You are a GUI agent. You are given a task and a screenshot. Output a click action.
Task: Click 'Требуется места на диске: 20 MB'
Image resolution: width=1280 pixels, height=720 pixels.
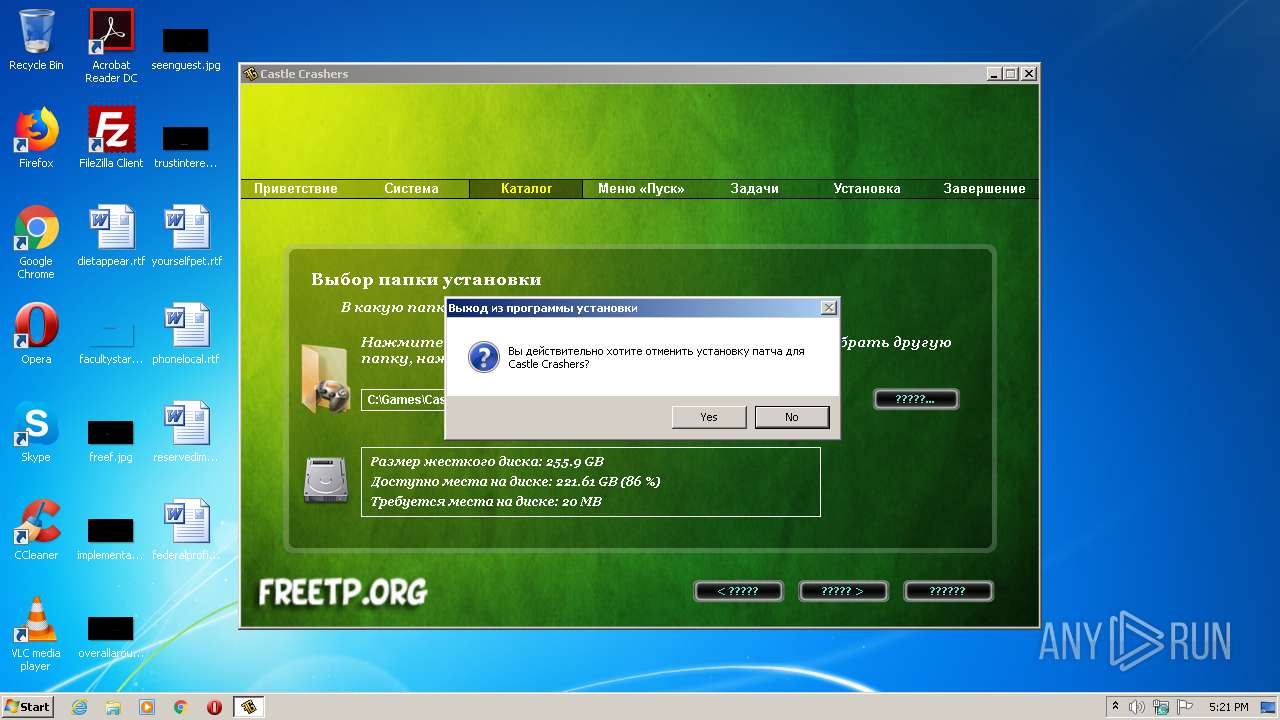(486, 502)
